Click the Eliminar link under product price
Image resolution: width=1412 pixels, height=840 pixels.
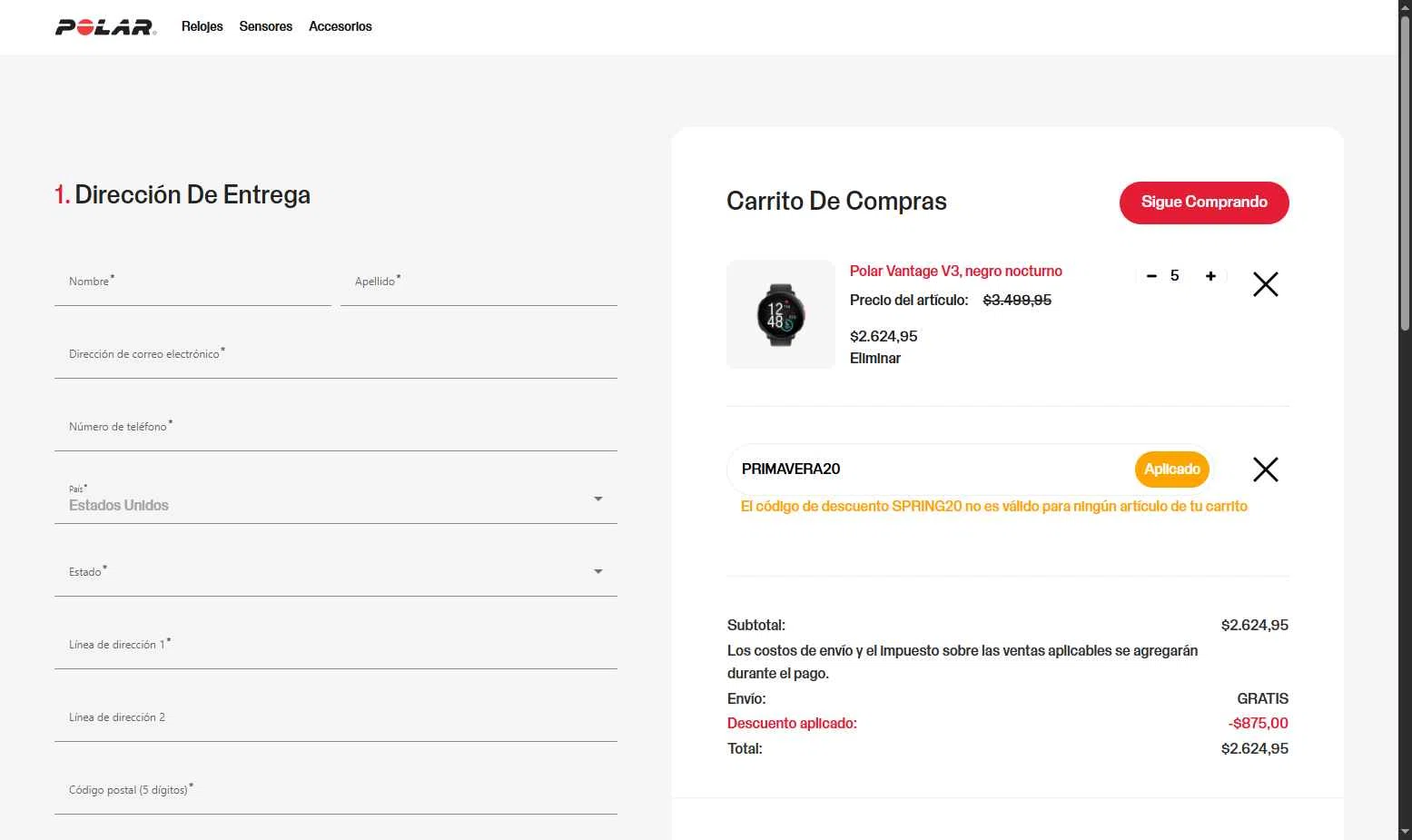[875, 359]
